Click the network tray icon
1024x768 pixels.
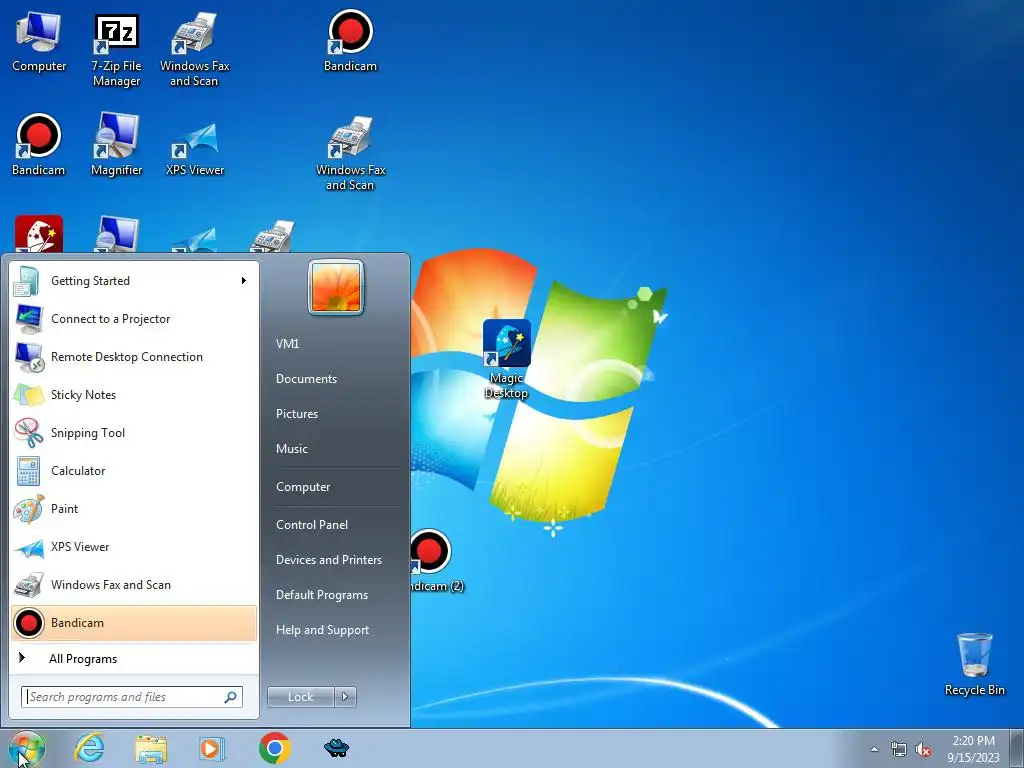(x=899, y=750)
